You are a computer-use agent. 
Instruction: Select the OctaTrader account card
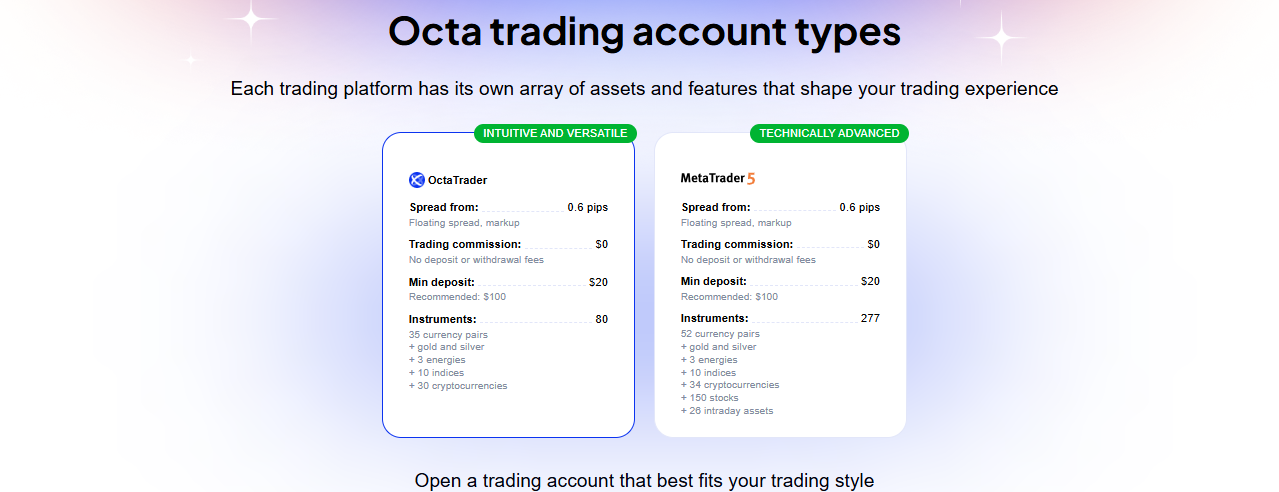508,285
